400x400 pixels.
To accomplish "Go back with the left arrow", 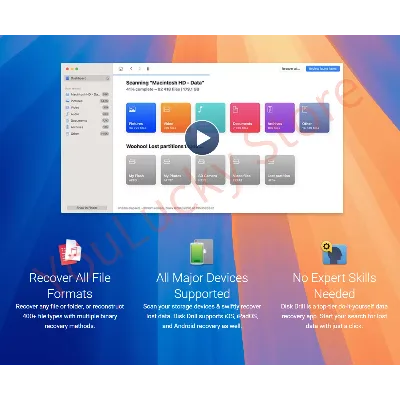I will (x=131, y=69).
